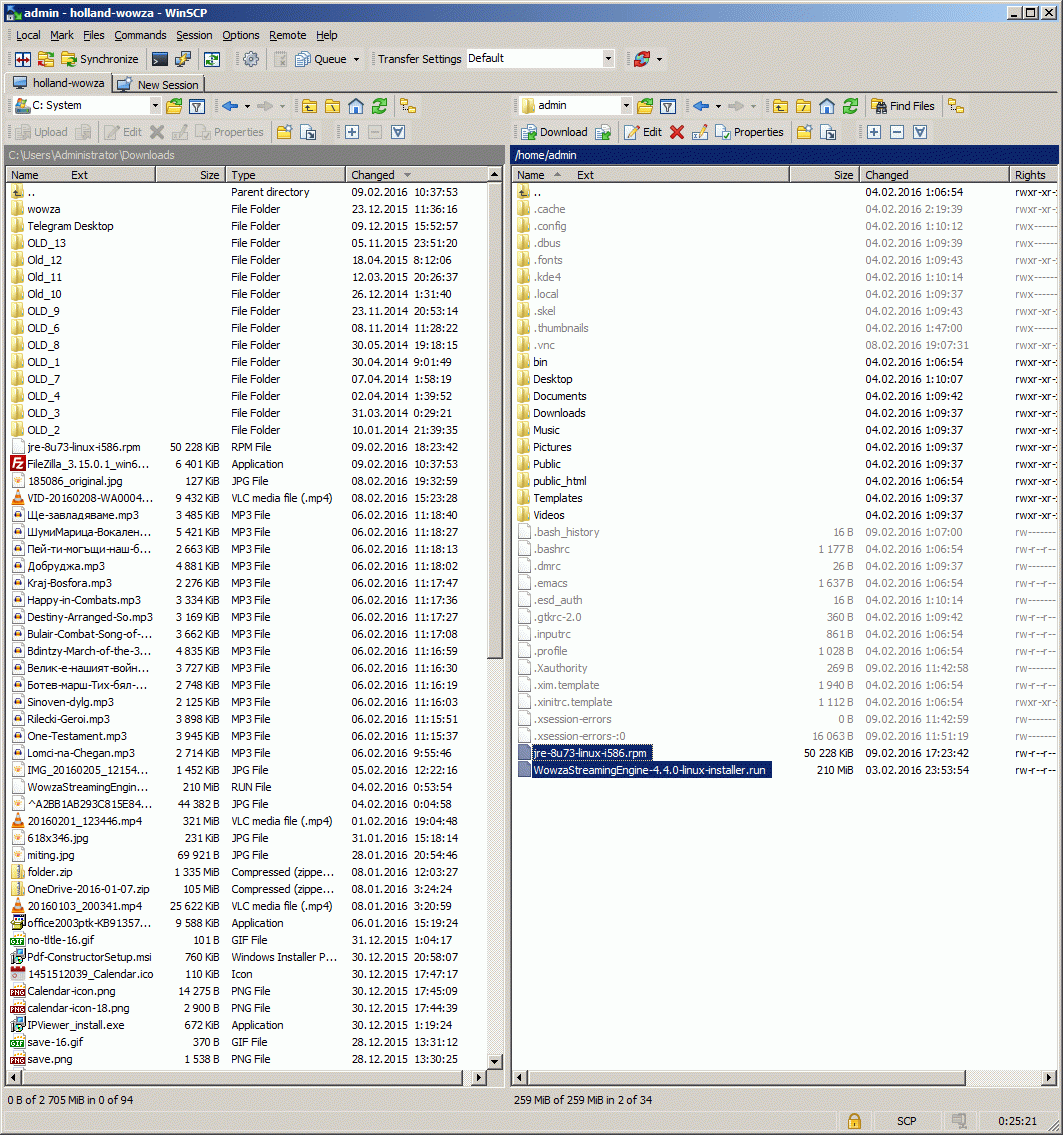Invert selection icon in remote panel
This screenshot has width=1063, height=1135.
click(920, 132)
